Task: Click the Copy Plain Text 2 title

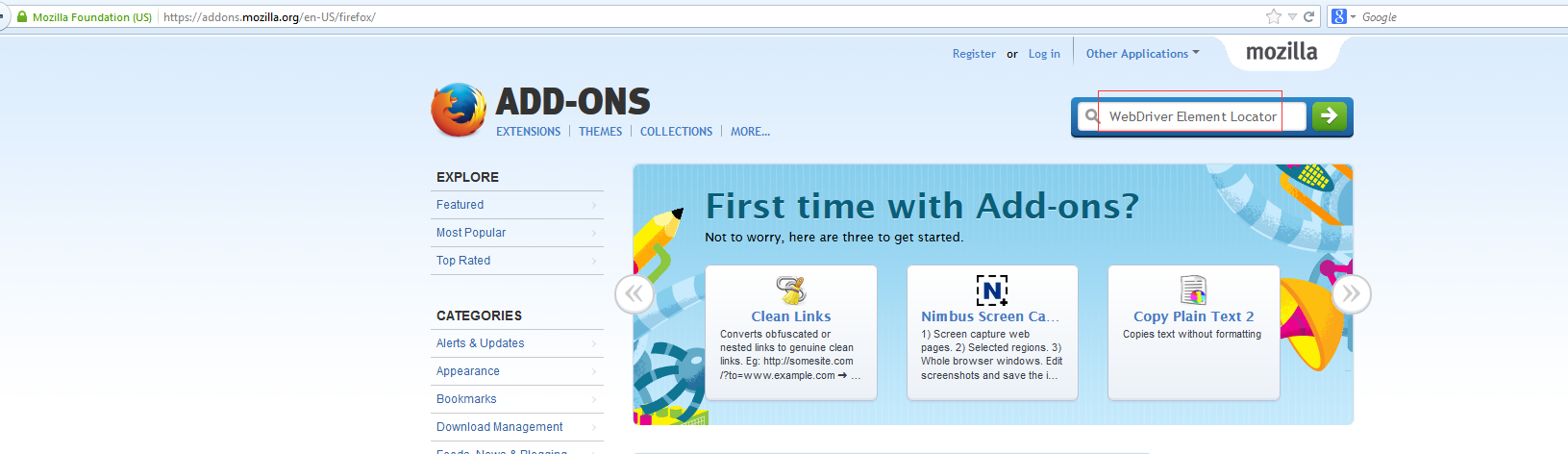Action: pos(1193,316)
